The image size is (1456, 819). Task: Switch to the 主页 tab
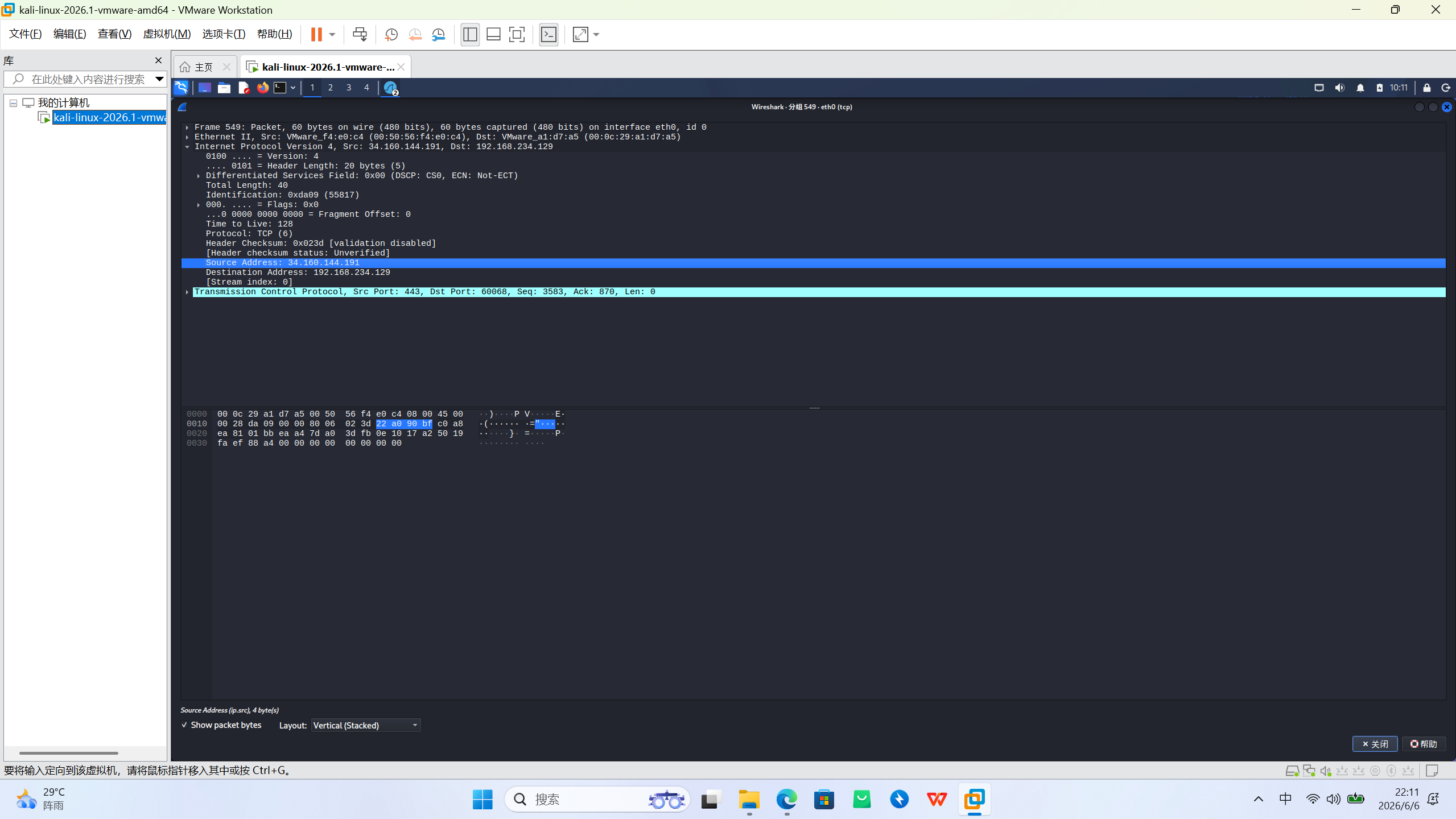[x=204, y=67]
